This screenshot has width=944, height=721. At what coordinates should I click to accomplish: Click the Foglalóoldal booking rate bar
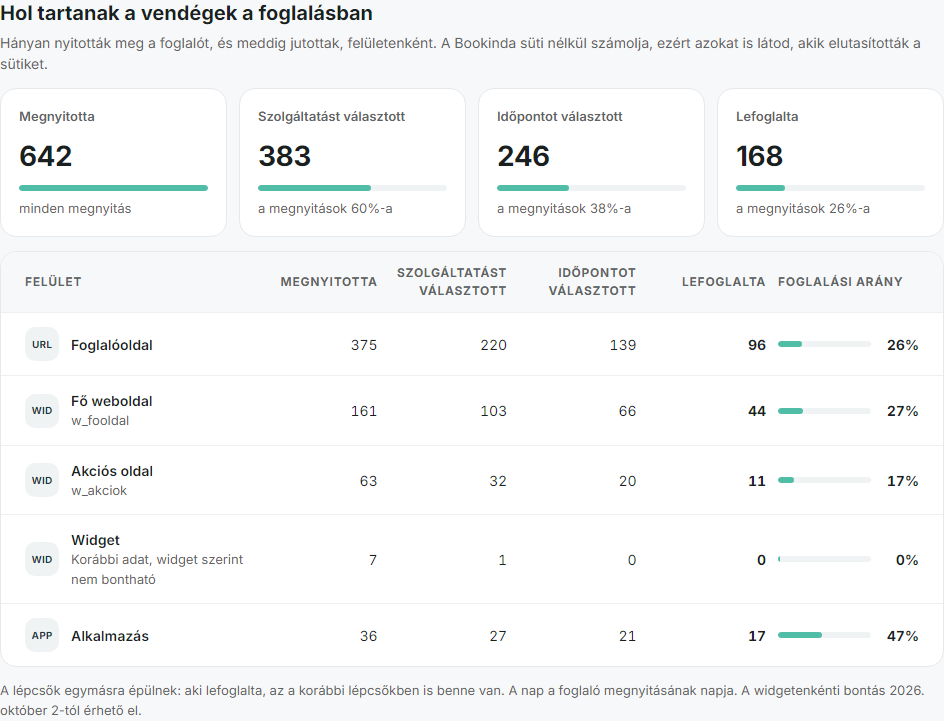(824, 344)
